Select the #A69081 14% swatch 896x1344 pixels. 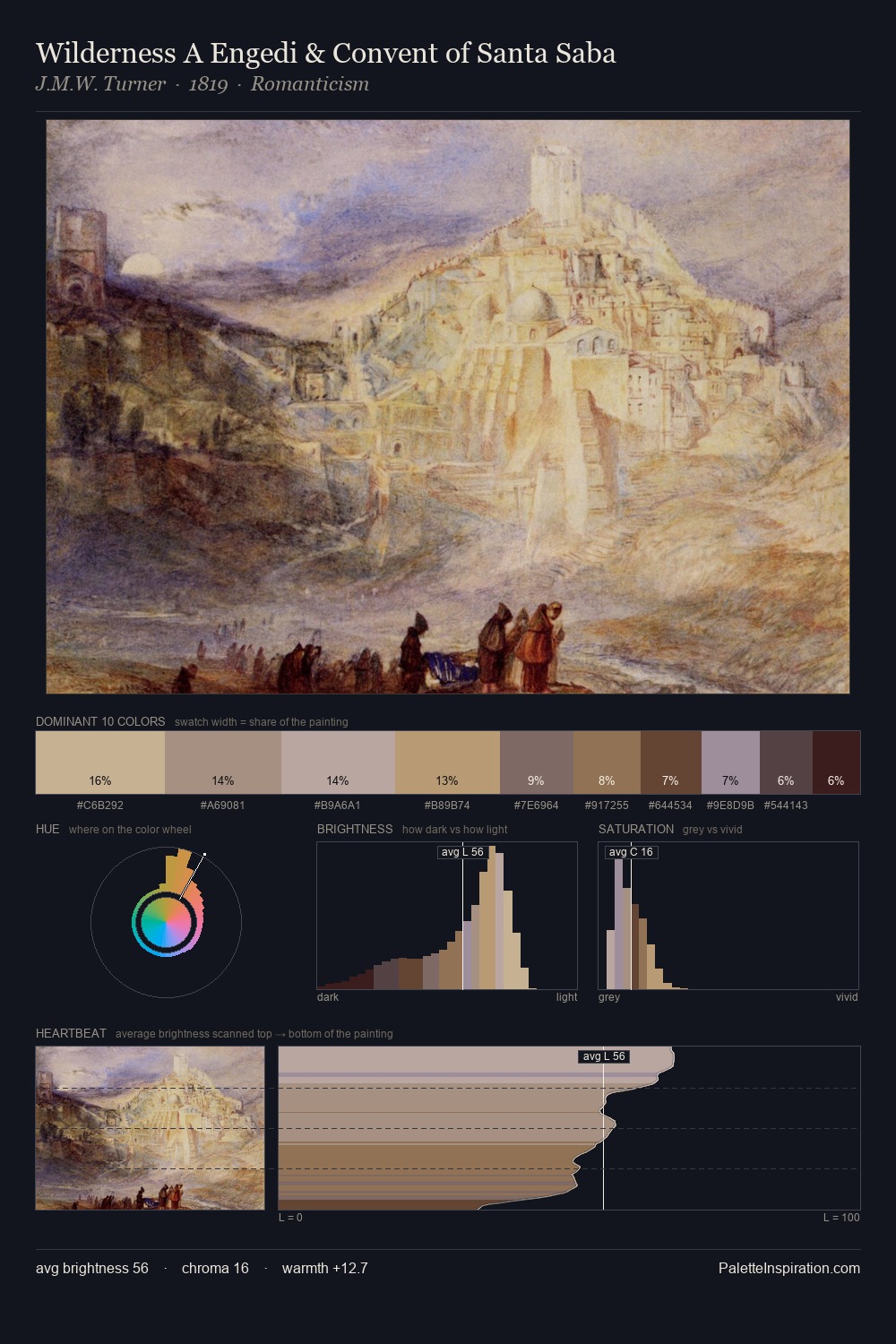pyautogui.click(x=223, y=762)
